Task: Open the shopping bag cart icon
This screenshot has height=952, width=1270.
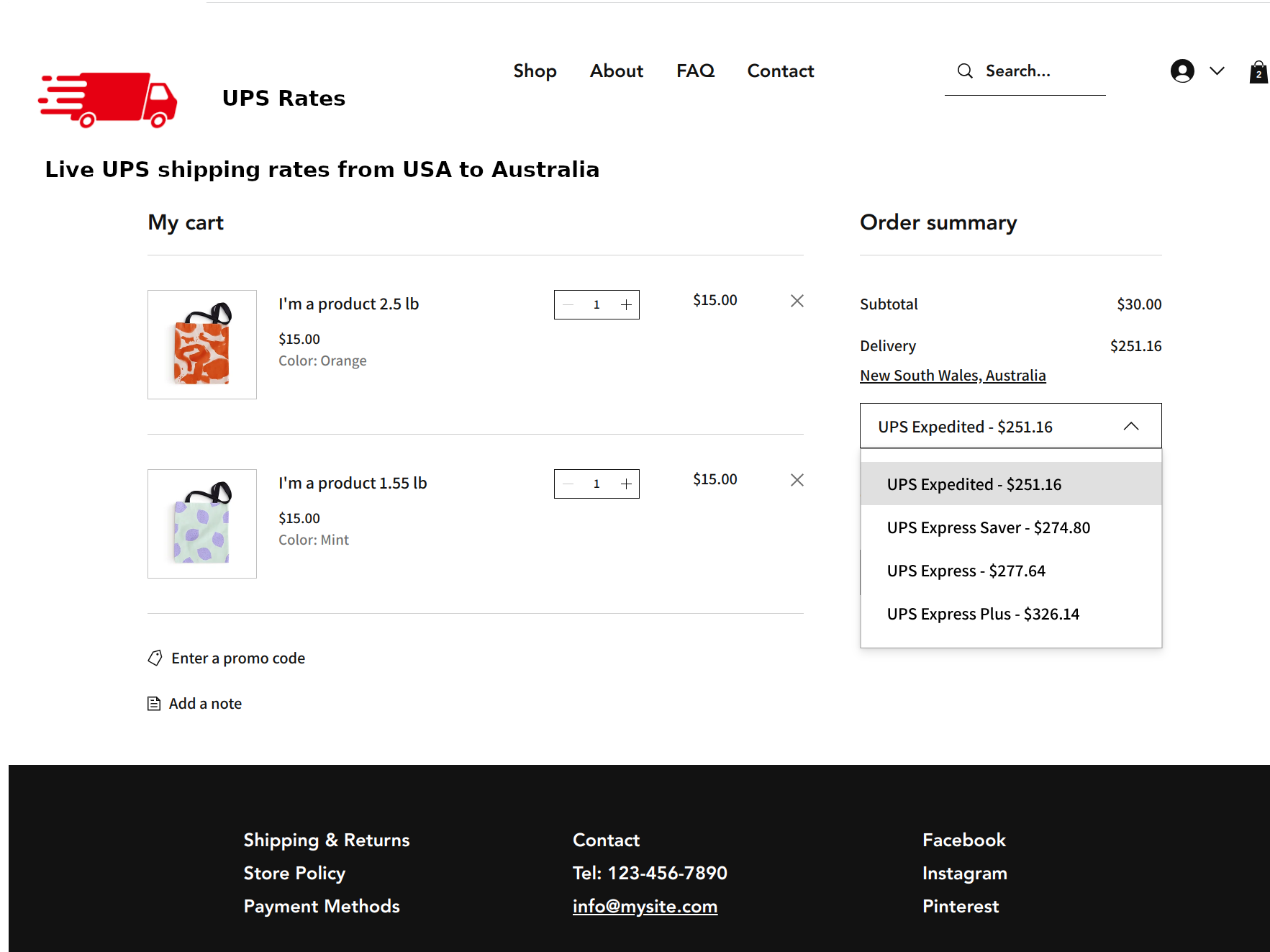Action: 1258,72
